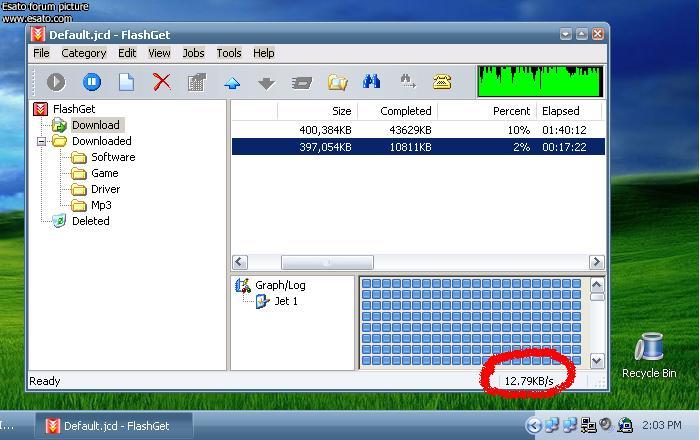Image resolution: width=700 pixels, height=440 pixels.
Task: Click the 2:03 PM taskbar clock
Action: 662,425
